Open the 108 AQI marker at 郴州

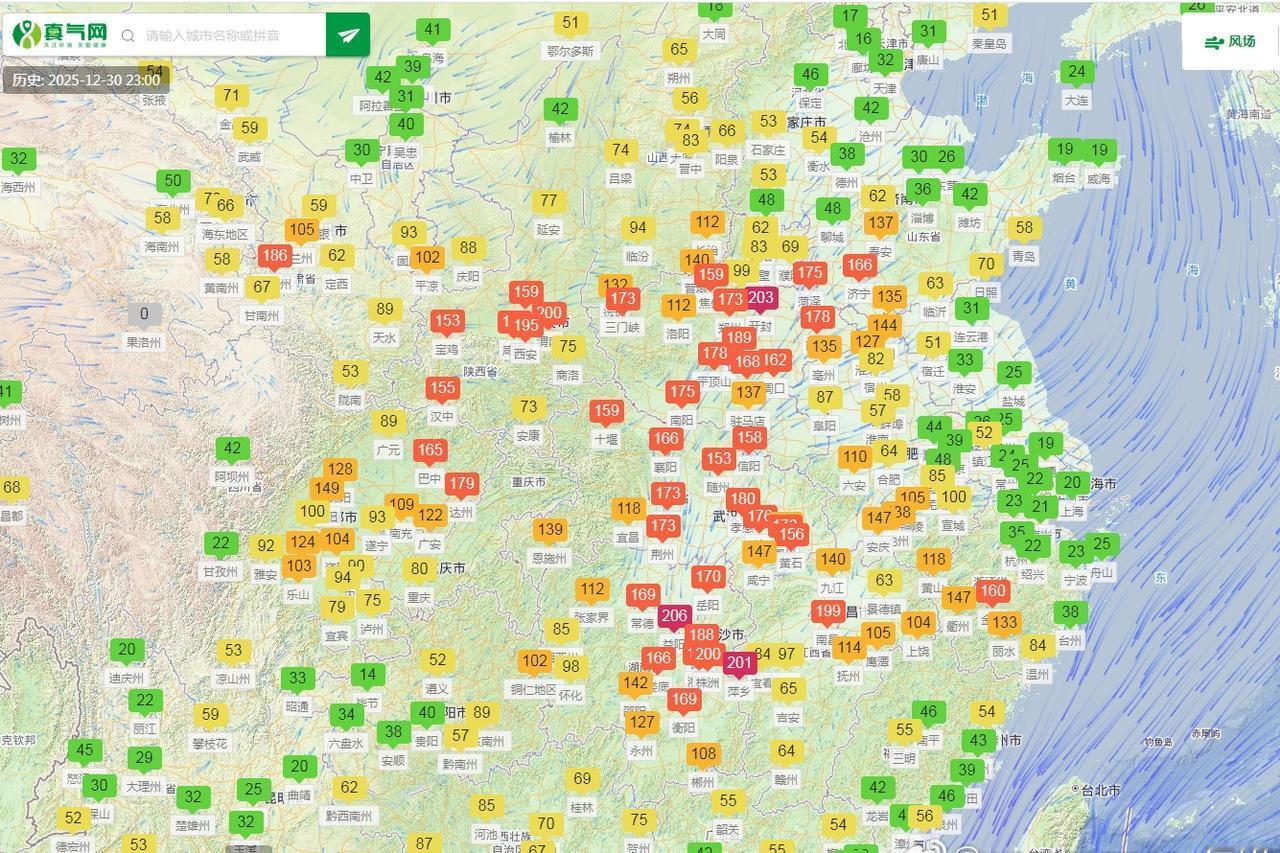coord(703,753)
